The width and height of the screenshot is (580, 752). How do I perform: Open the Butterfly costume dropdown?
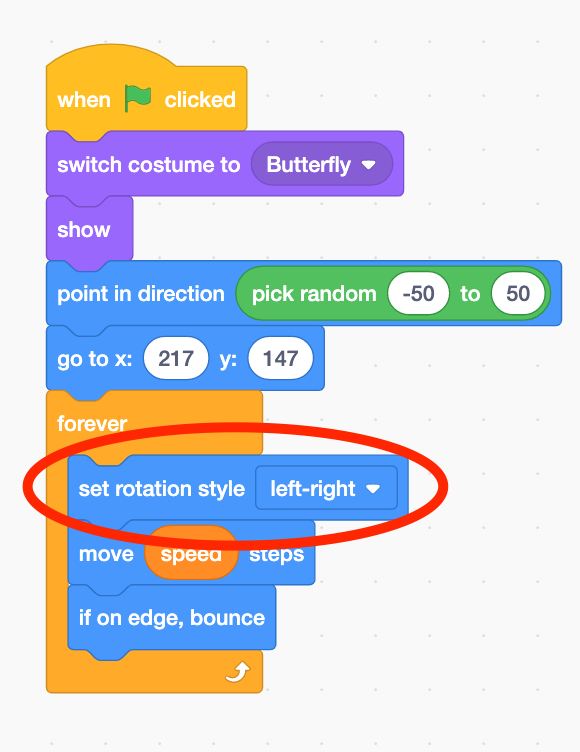321,164
